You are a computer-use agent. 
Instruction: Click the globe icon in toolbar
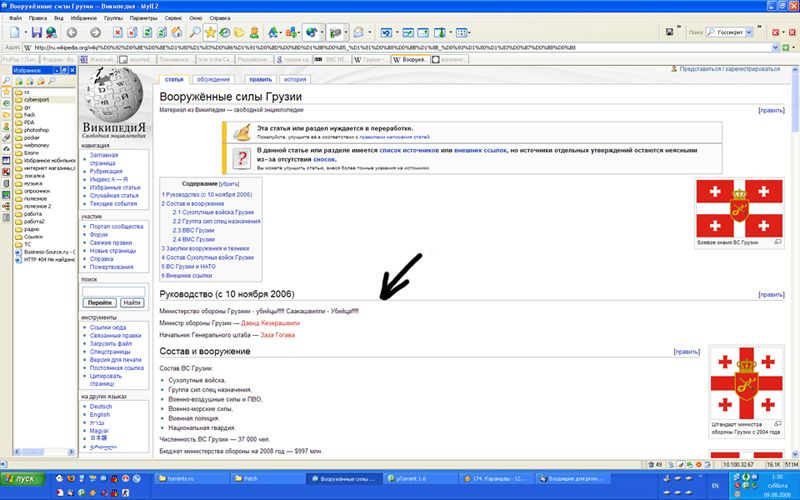pos(311,33)
